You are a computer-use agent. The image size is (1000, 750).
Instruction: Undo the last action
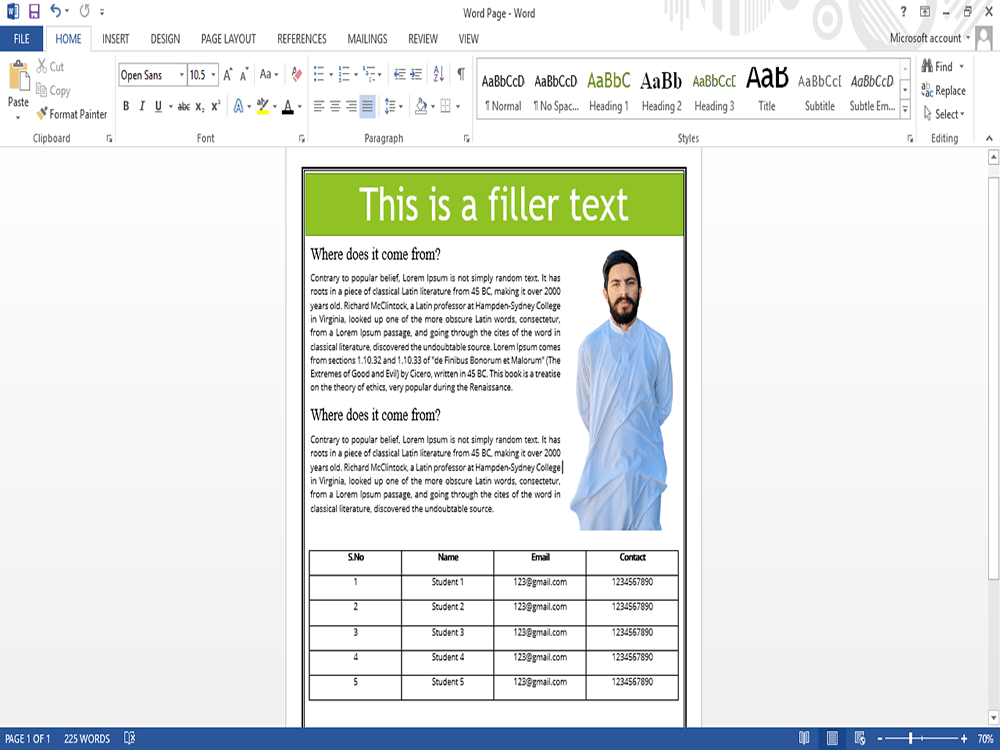[x=55, y=11]
